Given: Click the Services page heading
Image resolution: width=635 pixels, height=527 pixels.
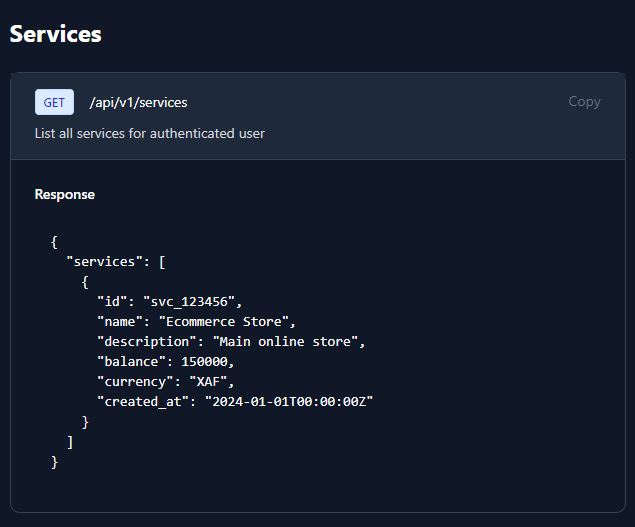Looking at the screenshot, I should (x=56, y=33).
